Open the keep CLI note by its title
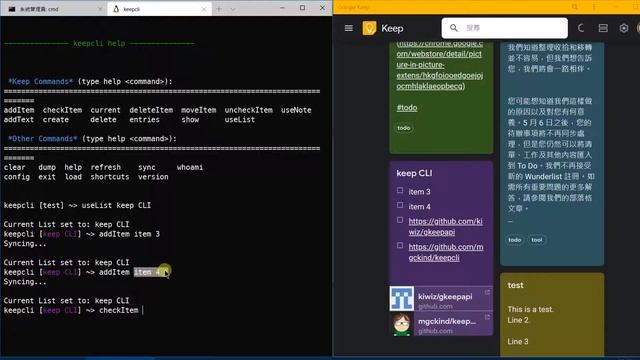The image size is (640, 360). tap(414, 173)
